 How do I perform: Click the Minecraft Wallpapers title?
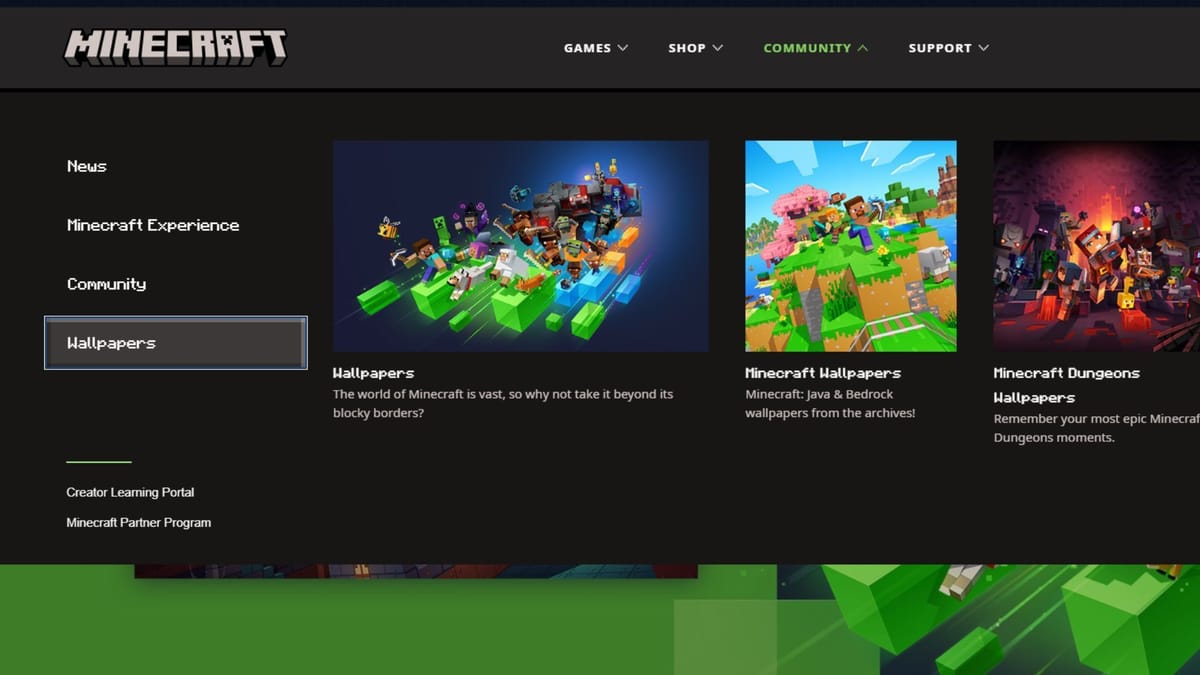(x=824, y=372)
